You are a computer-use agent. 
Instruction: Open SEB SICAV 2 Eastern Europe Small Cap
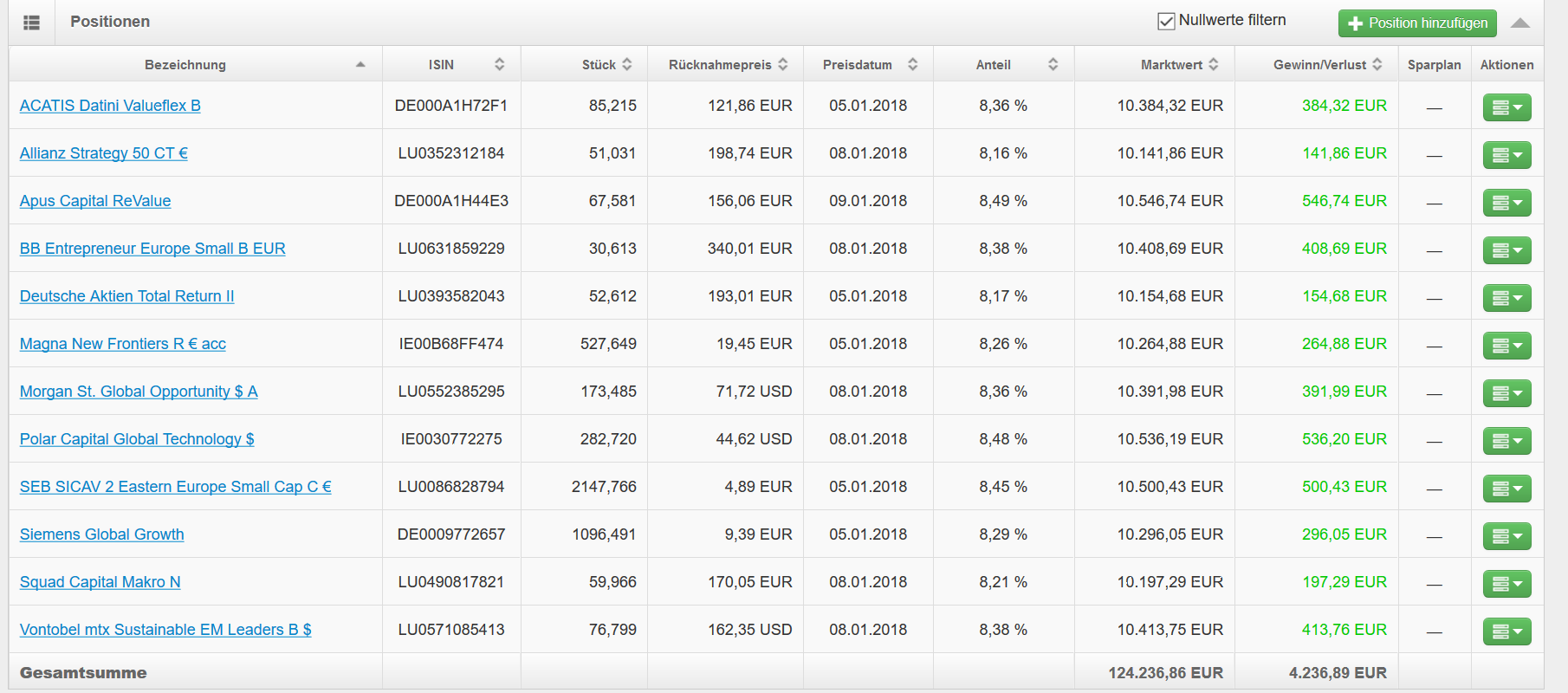click(x=176, y=487)
